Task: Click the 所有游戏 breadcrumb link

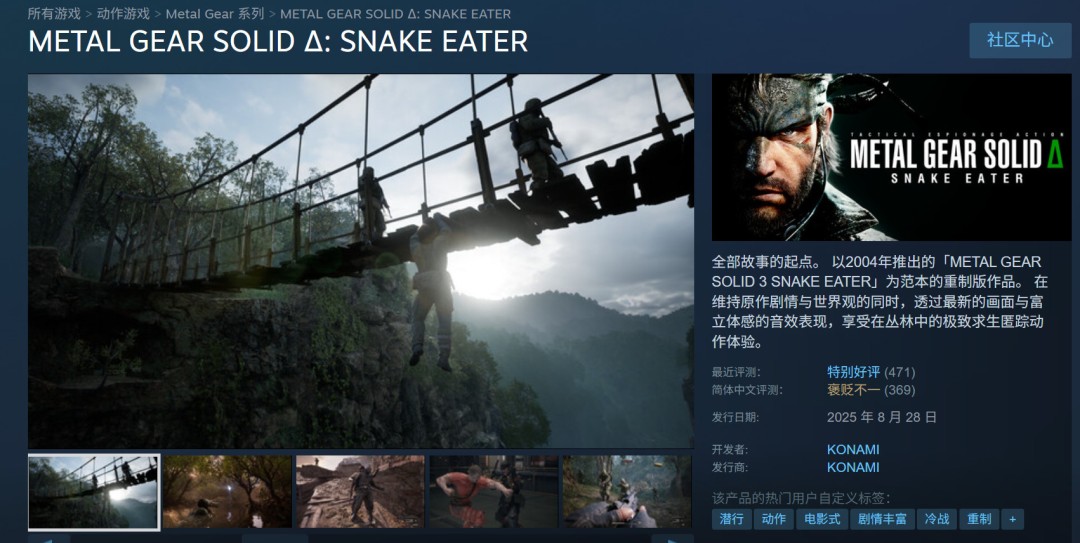Action: [54, 13]
